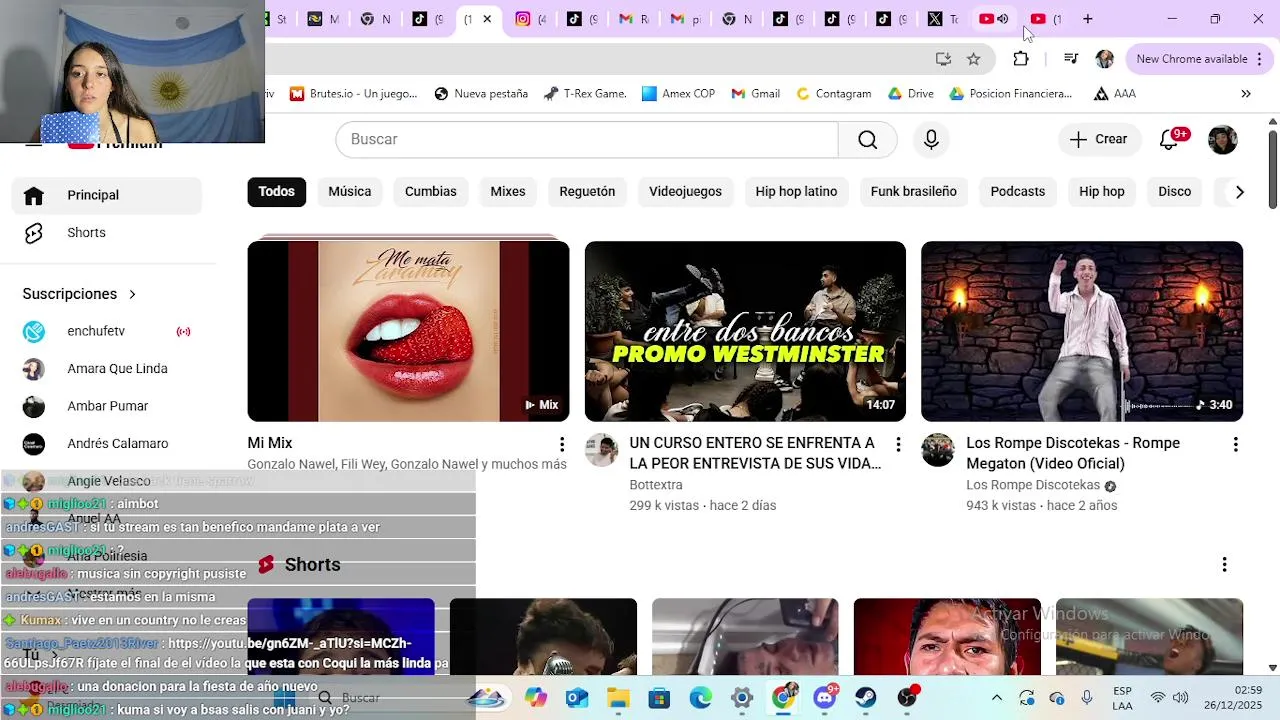This screenshot has width=1280, height=720.
Task: Select the Funk brasileño chip
Action: (x=914, y=192)
